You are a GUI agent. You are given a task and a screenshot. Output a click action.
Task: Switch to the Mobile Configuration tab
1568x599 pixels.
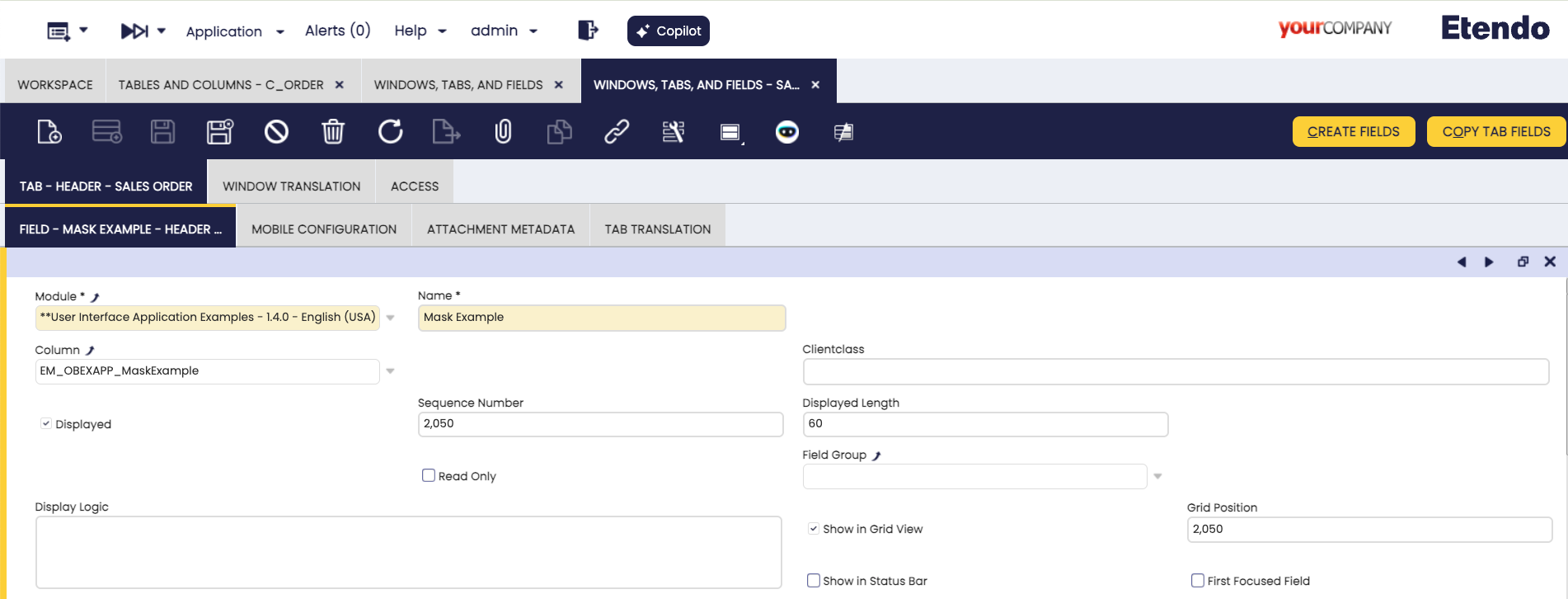coord(324,229)
